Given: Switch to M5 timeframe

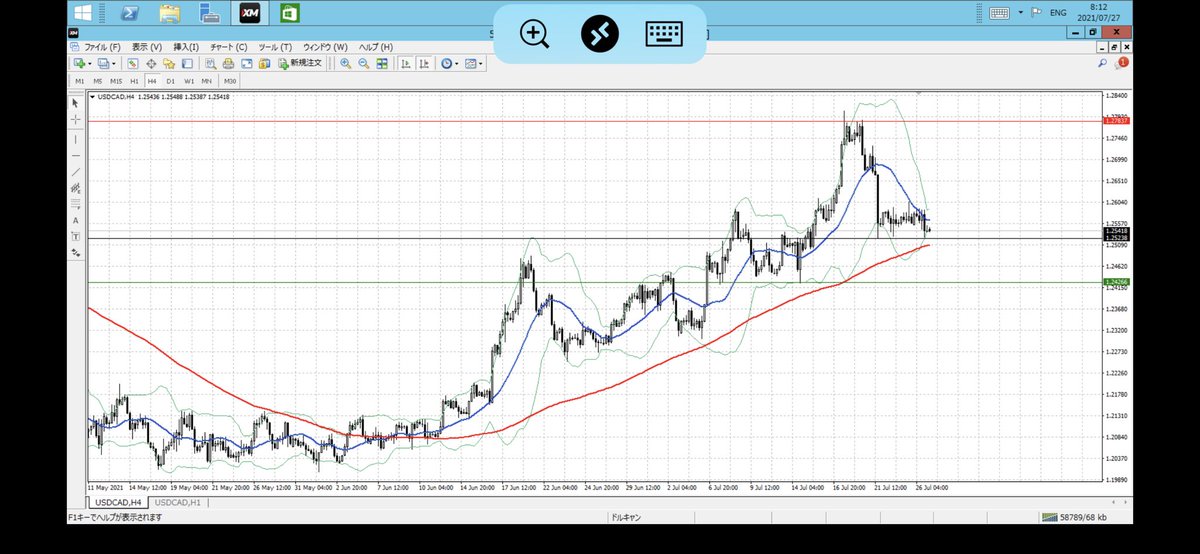Looking at the screenshot, I should coord(98,81).
